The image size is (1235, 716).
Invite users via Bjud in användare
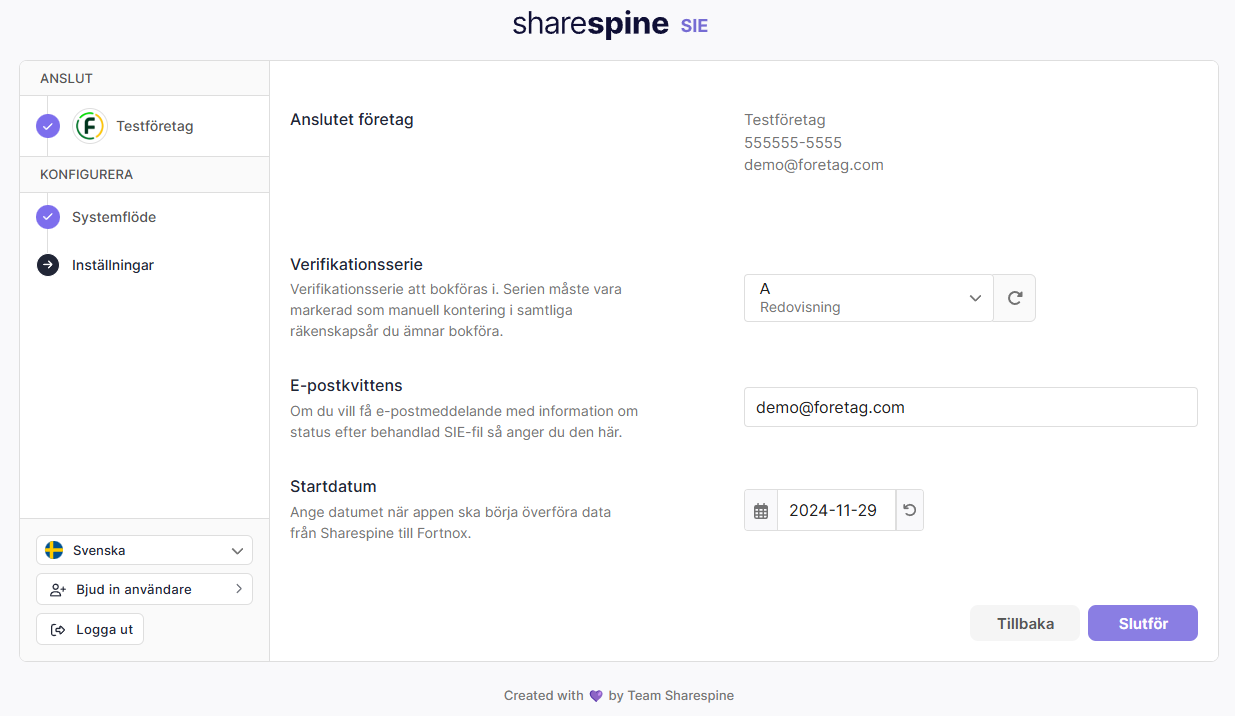144,589
